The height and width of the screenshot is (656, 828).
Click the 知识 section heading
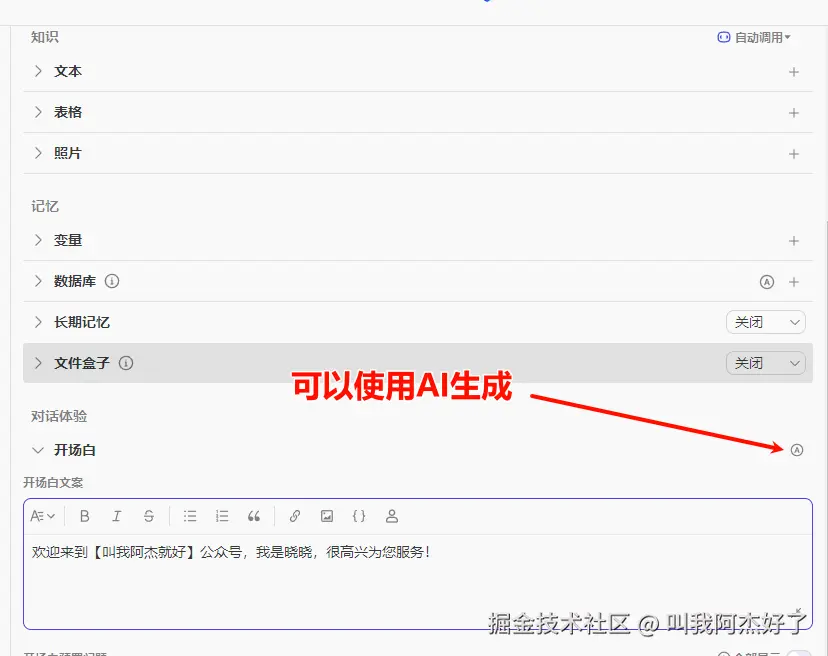pos(45,37)
